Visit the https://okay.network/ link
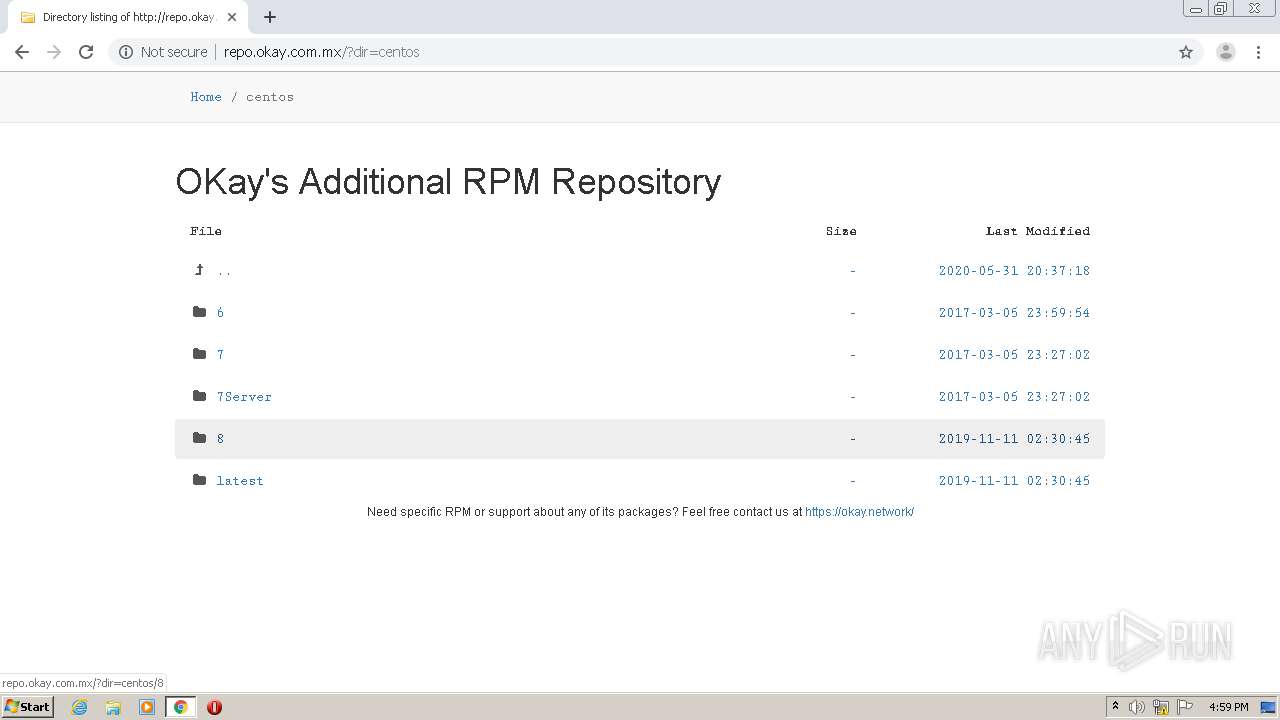This screenshot has width=1280, height=720. (x=859, y=512)
